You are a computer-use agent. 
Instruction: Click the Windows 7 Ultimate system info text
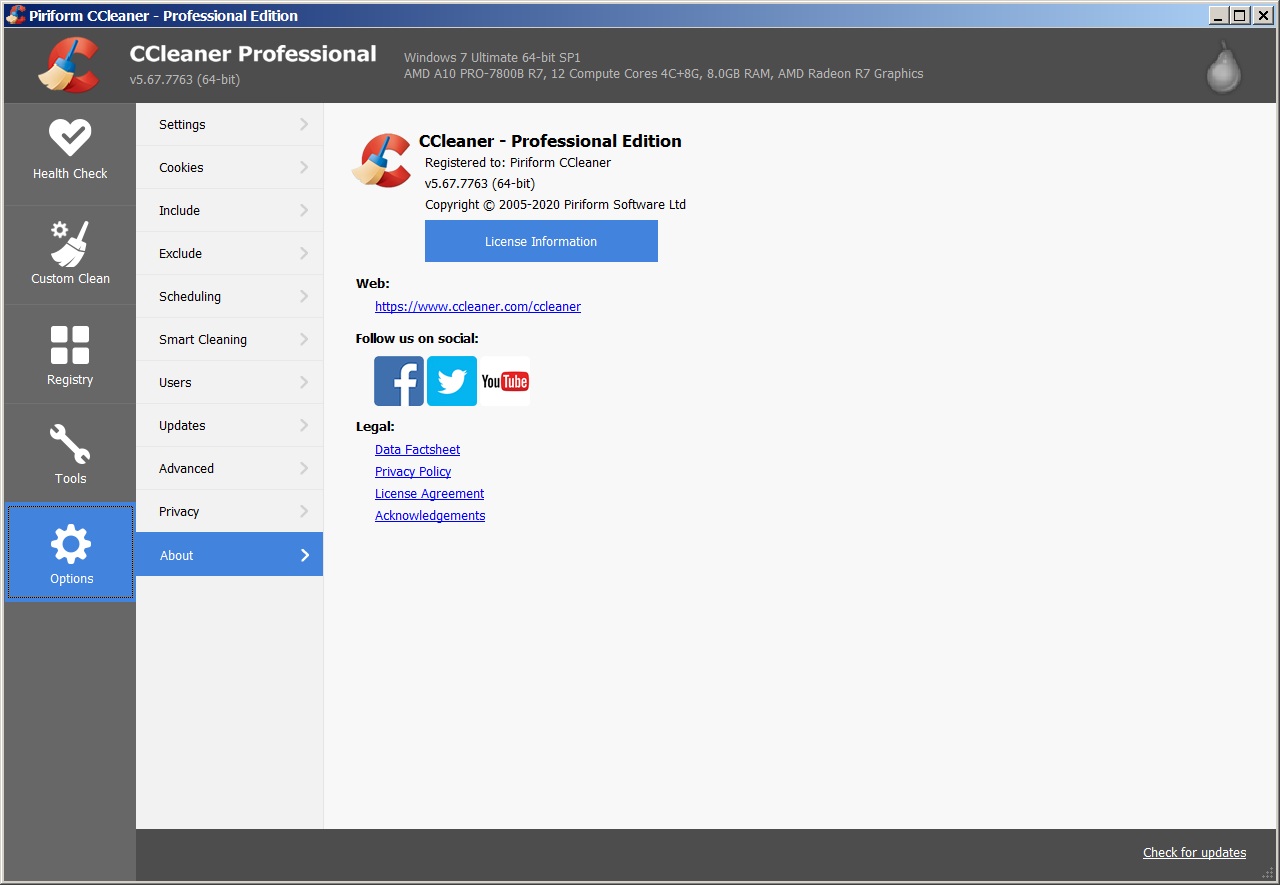click(x=492, y=58)
